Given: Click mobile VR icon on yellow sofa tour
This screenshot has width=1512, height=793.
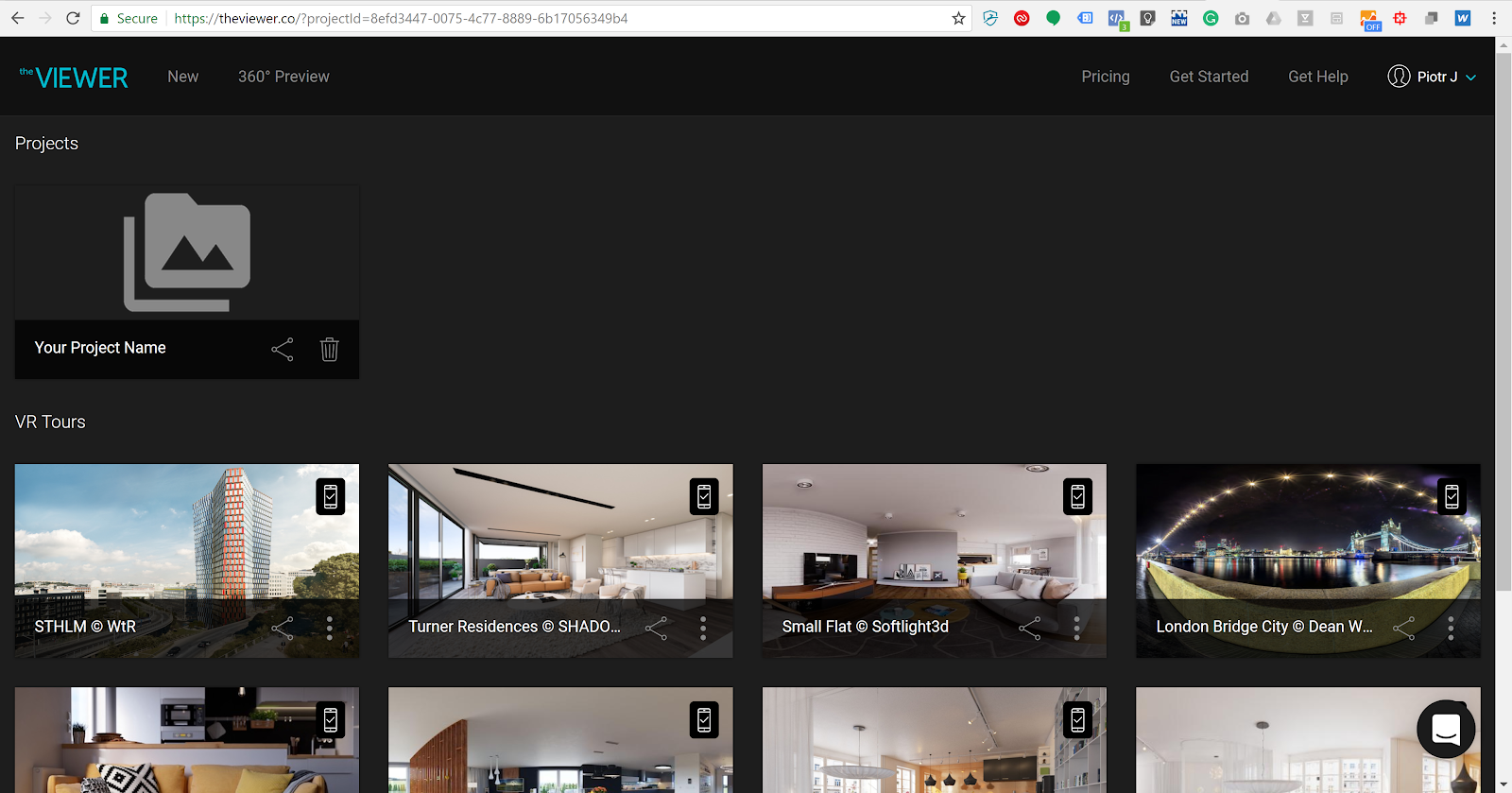Looking at the screenshot, I should click(x=331, y=720).
